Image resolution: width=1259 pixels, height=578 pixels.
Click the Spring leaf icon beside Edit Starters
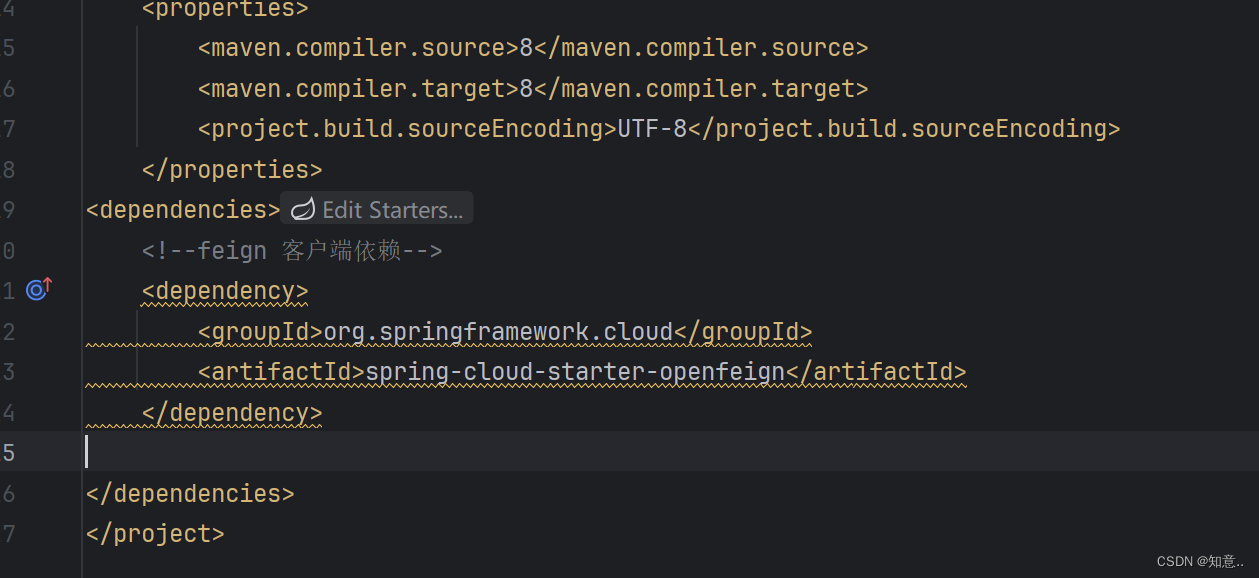click(x=302, y=209)
